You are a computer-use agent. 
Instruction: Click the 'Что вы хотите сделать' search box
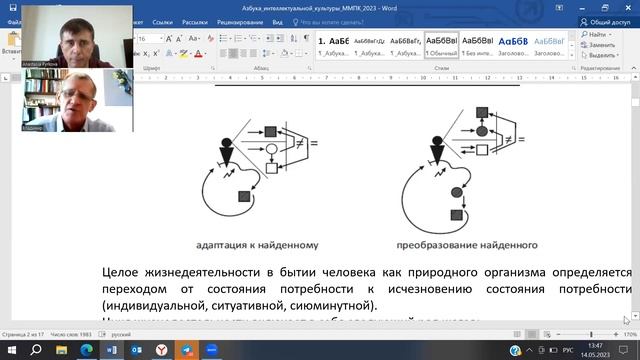(329, 22)
